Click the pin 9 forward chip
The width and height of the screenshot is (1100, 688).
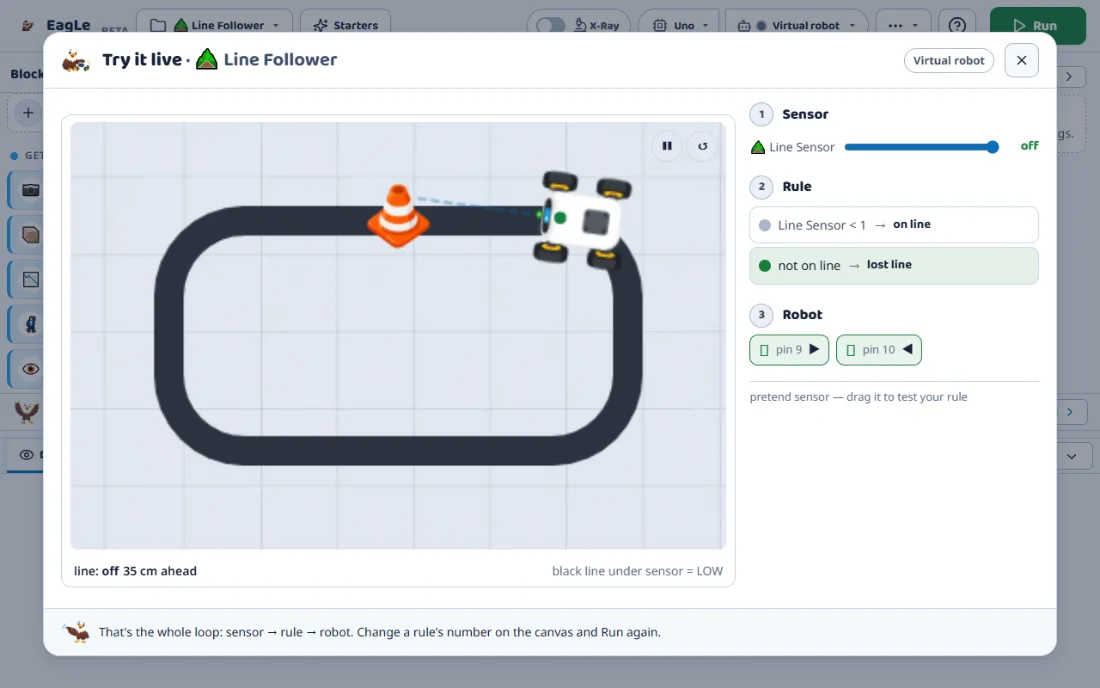[x=789, y=349]
